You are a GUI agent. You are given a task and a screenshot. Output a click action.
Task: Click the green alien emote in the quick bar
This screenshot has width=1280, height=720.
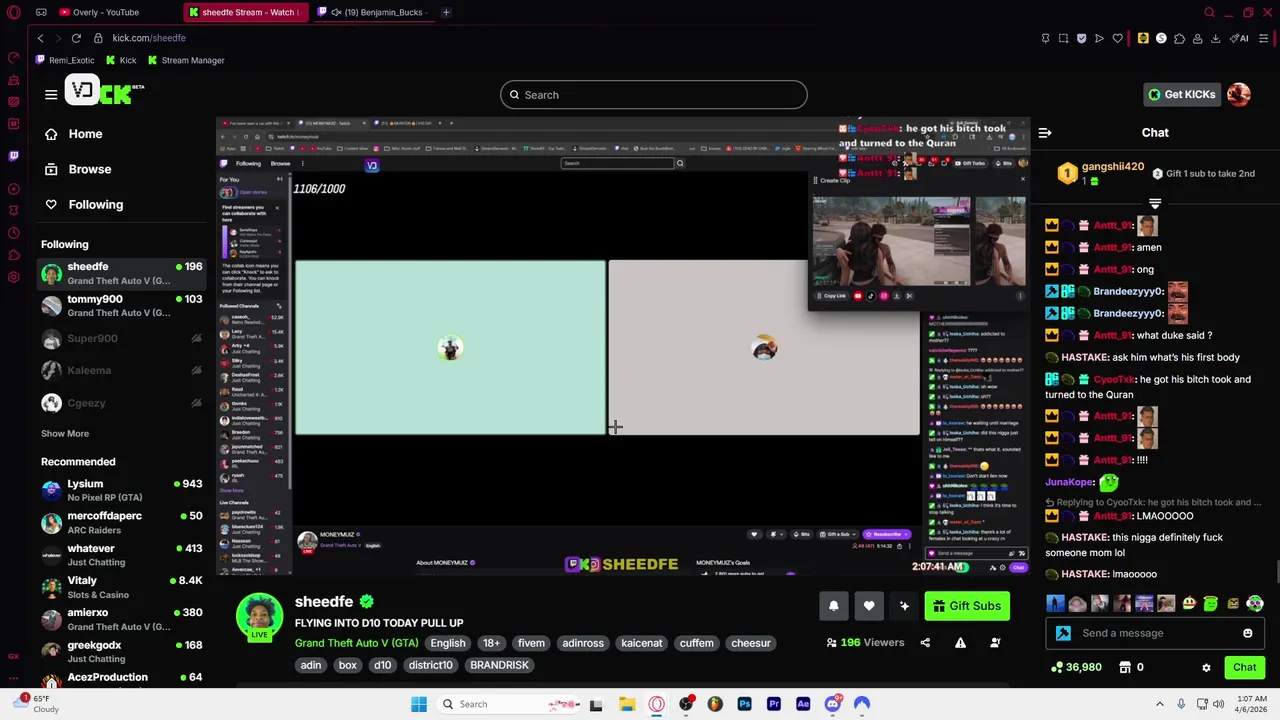pyautogui.click(x=1210, y=603)
